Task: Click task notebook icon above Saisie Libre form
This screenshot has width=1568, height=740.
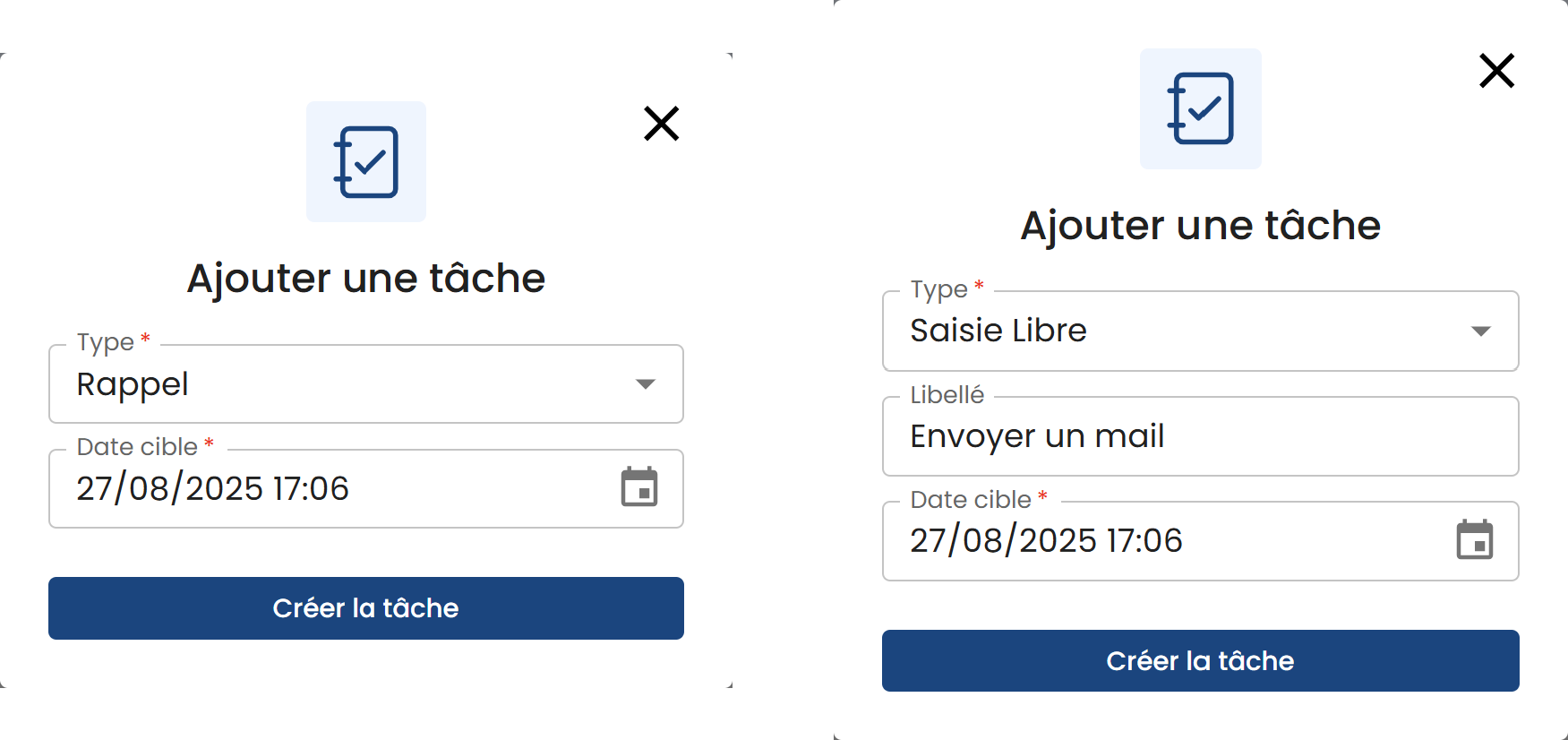Action: pos(1200,109)
